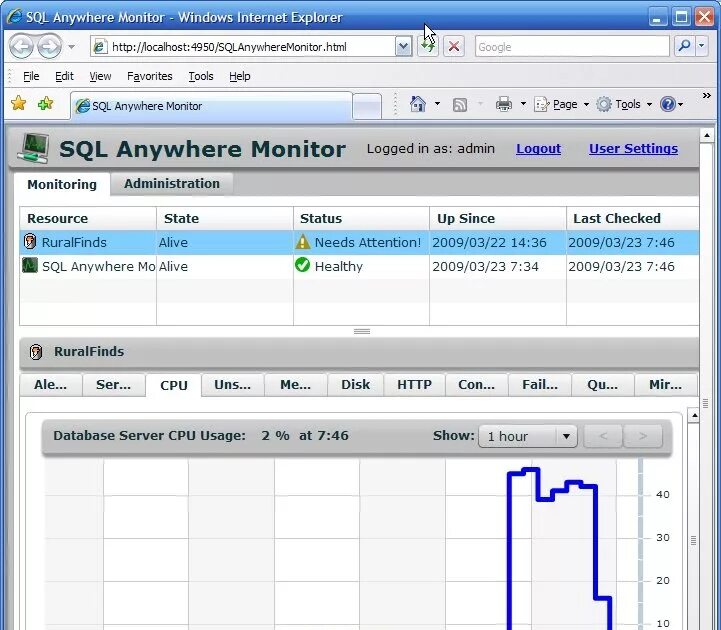Click the RSS feeds icon
Viewport: 721px width, 630px height.
460,105
